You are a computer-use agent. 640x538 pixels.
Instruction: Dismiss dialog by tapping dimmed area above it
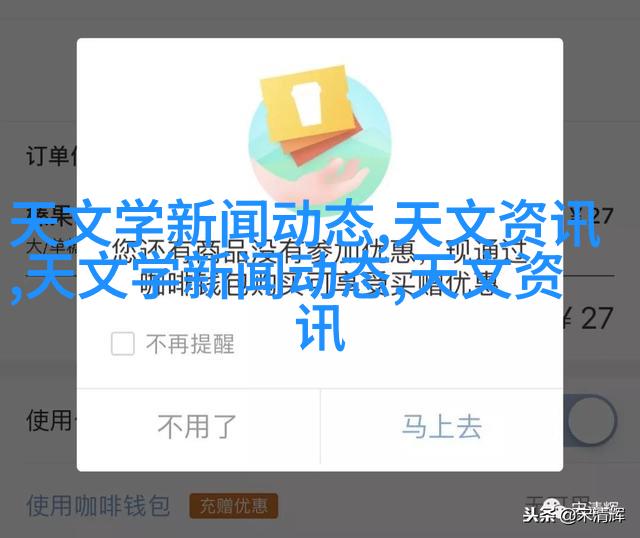point(320,18)
